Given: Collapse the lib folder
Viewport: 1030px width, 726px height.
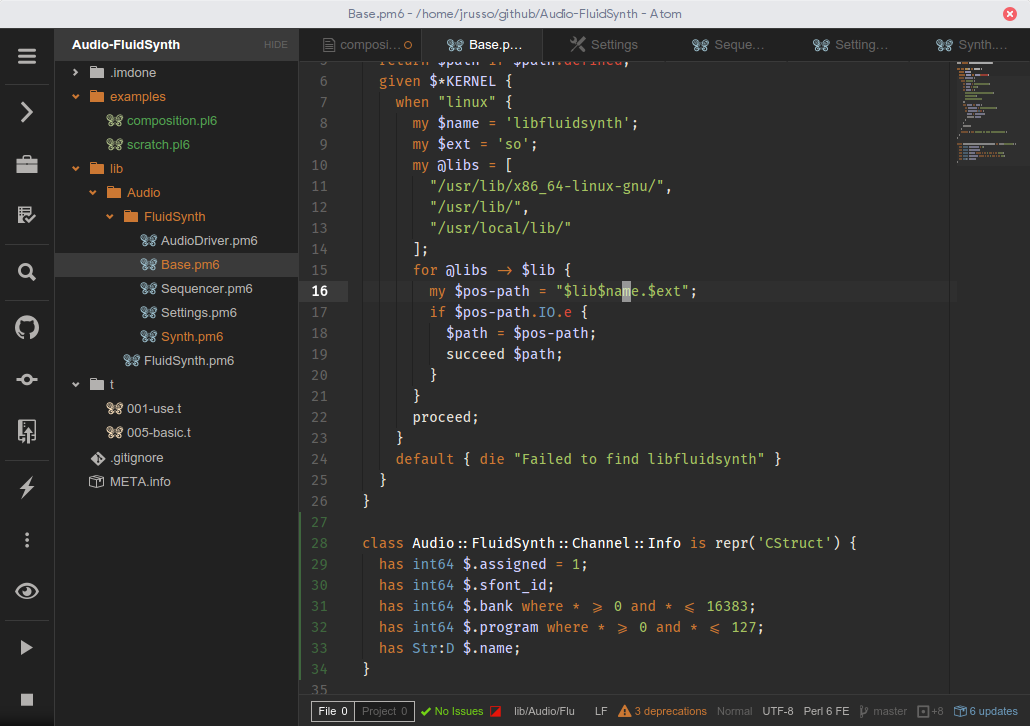Looking at the screenshot, I should [x=76, y=169].
